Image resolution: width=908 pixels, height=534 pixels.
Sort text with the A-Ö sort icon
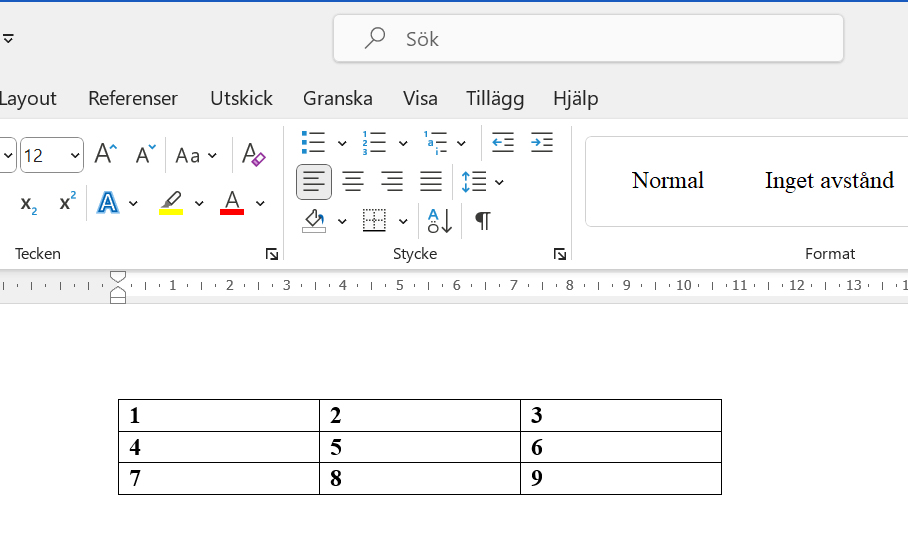pyautogui.click(x=440, y=221)
